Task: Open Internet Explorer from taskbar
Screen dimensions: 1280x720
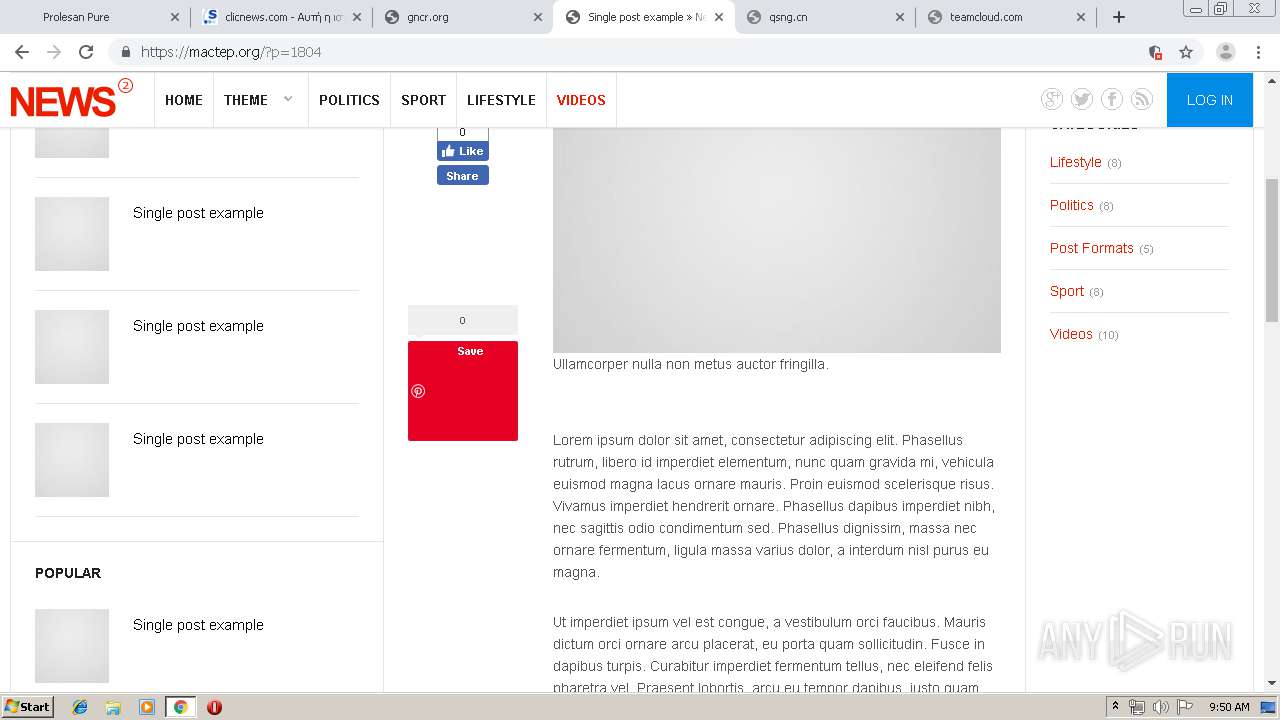Action: click(80, 707)
